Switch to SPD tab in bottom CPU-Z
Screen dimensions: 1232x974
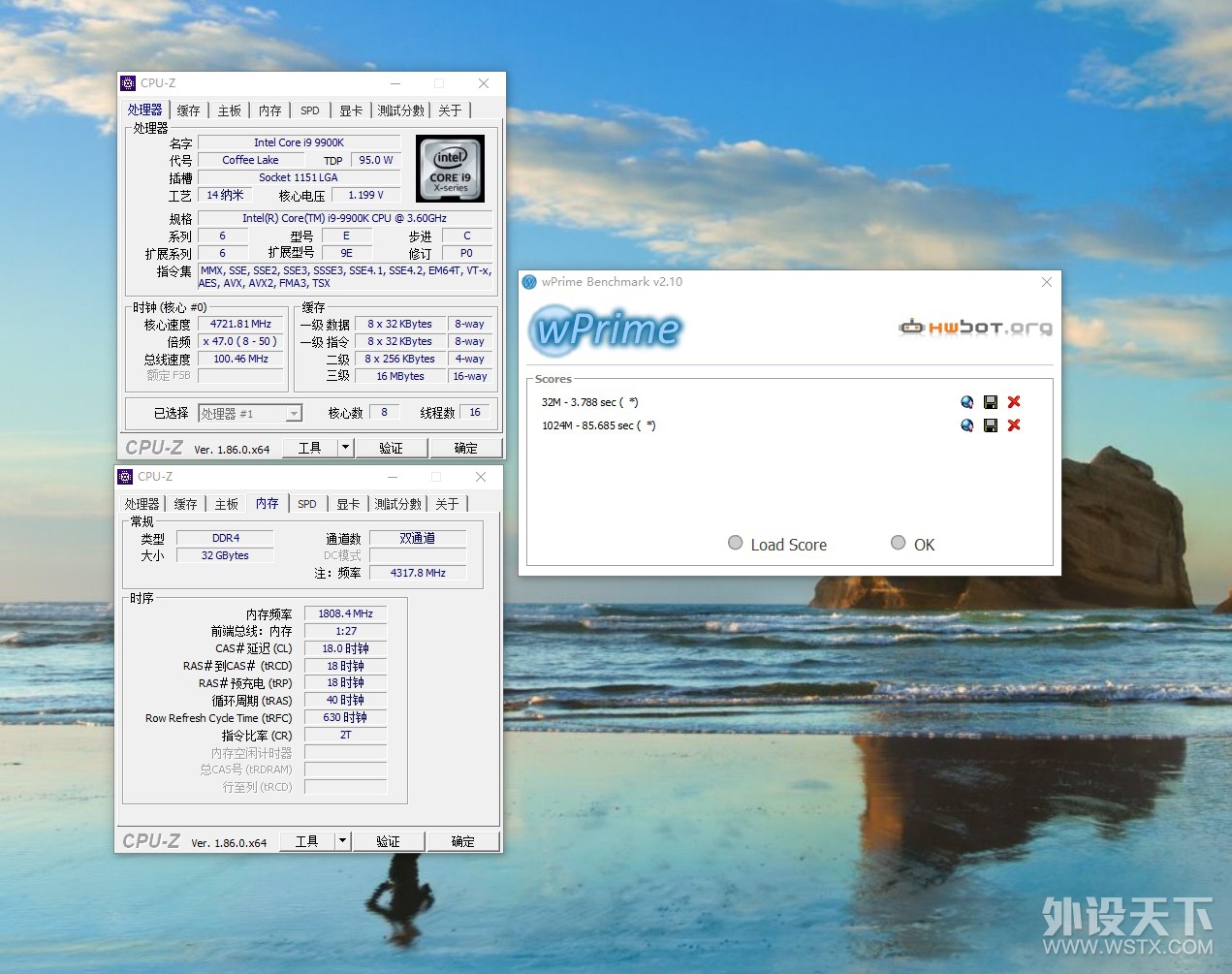307,504
